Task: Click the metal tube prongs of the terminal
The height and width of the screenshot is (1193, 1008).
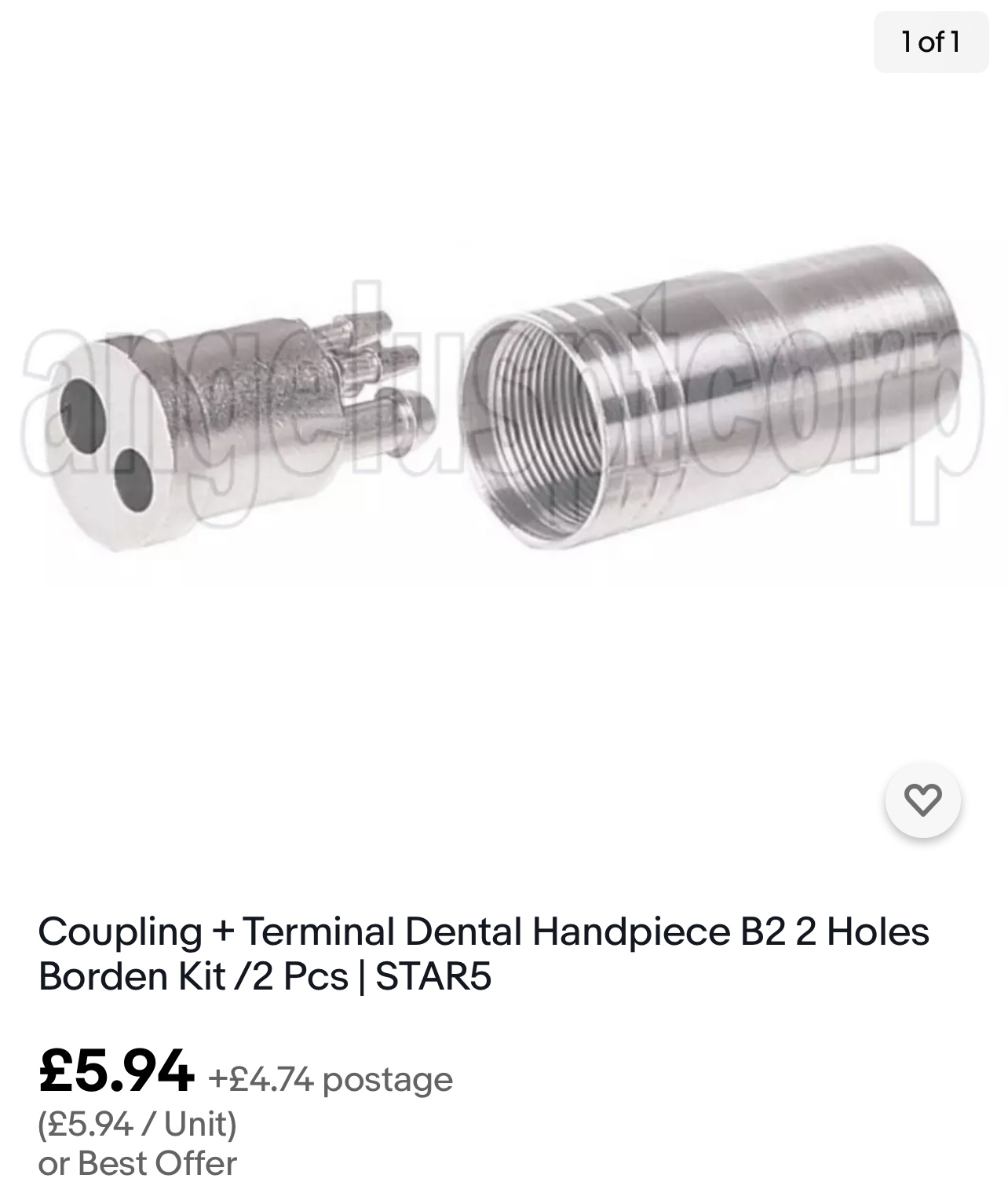Action: (385, 369)
